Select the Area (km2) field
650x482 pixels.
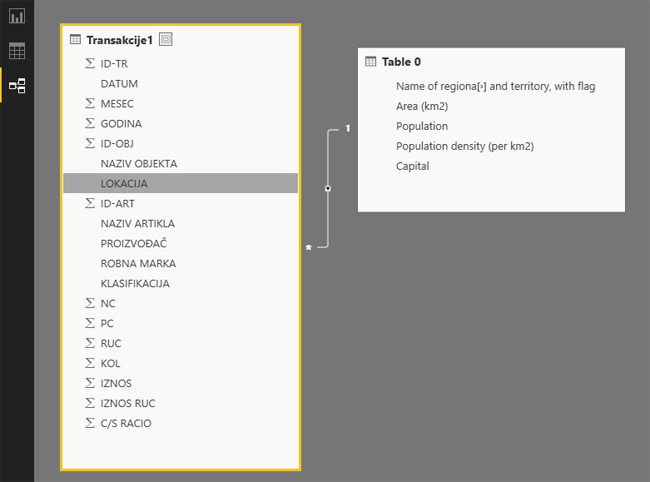[421, 106]
